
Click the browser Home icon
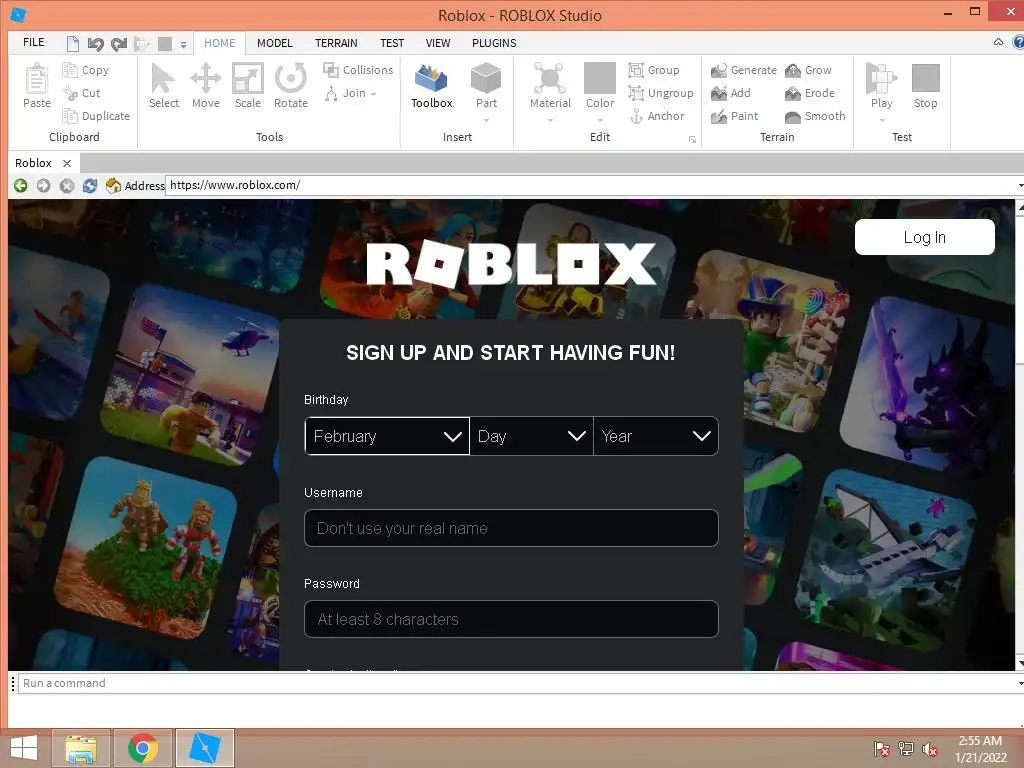coord(113,185)
